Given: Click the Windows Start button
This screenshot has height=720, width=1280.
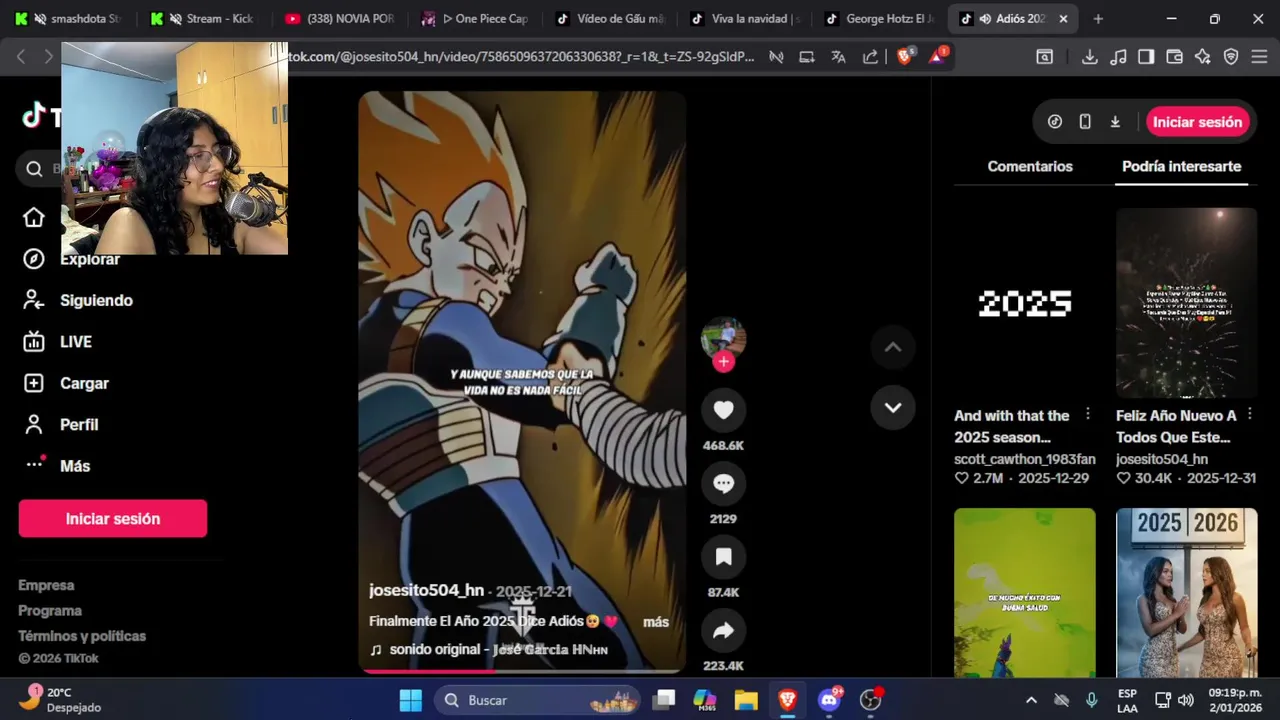Looking at the screenshot, I should pyautogui.click(x=410, y=700).
